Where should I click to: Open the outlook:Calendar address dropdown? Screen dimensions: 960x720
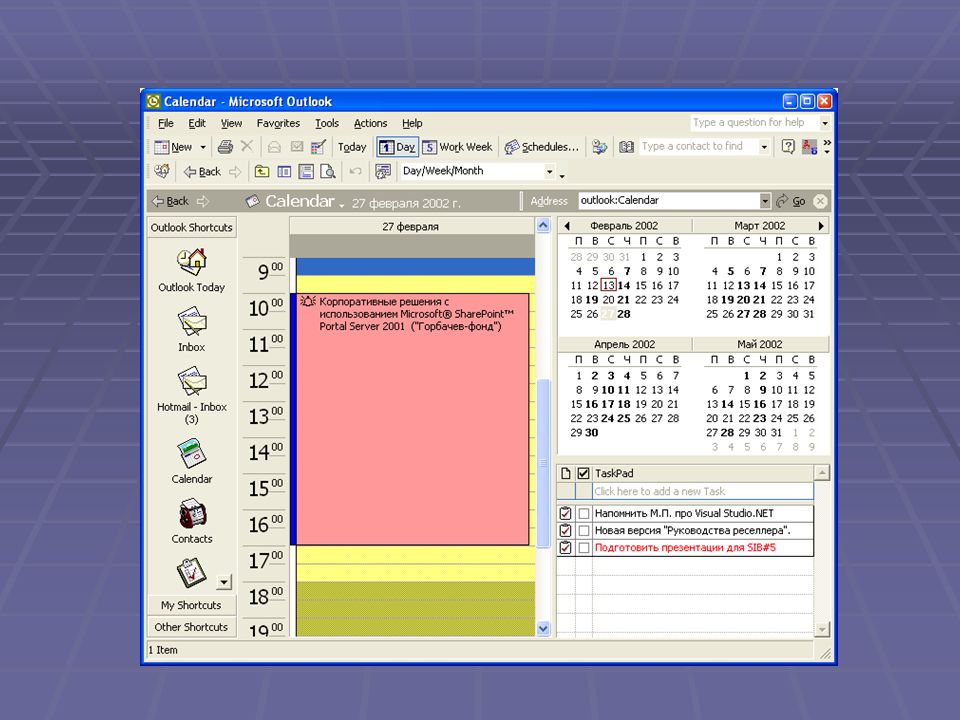(765, 201)
